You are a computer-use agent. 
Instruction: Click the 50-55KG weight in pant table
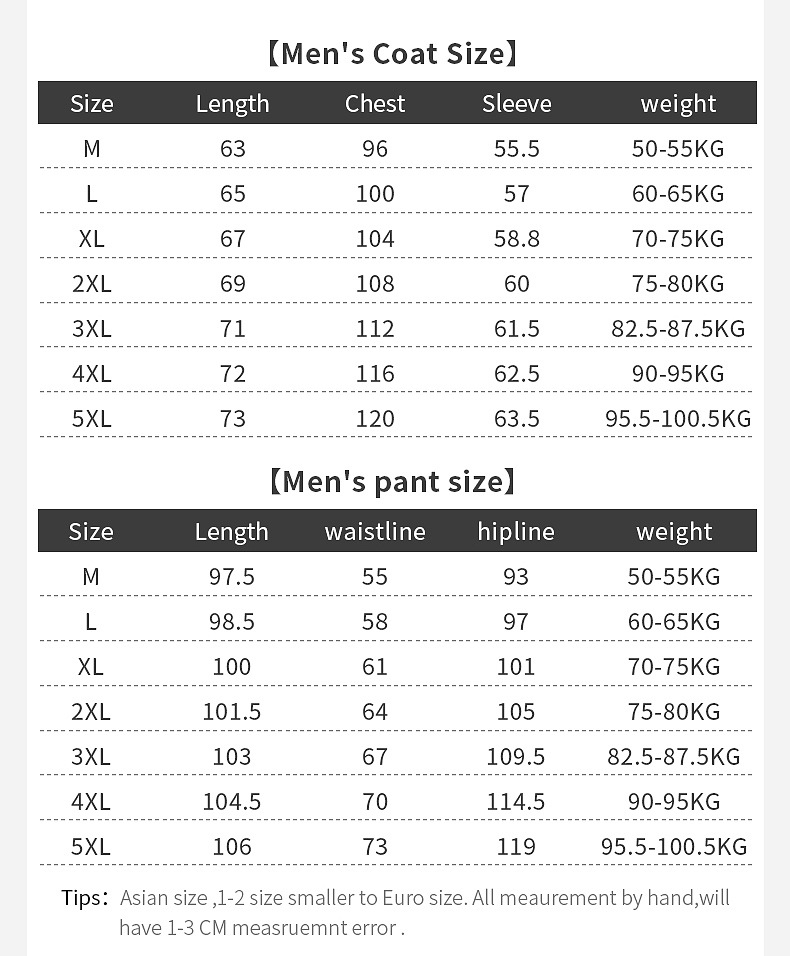pos(674,577)
